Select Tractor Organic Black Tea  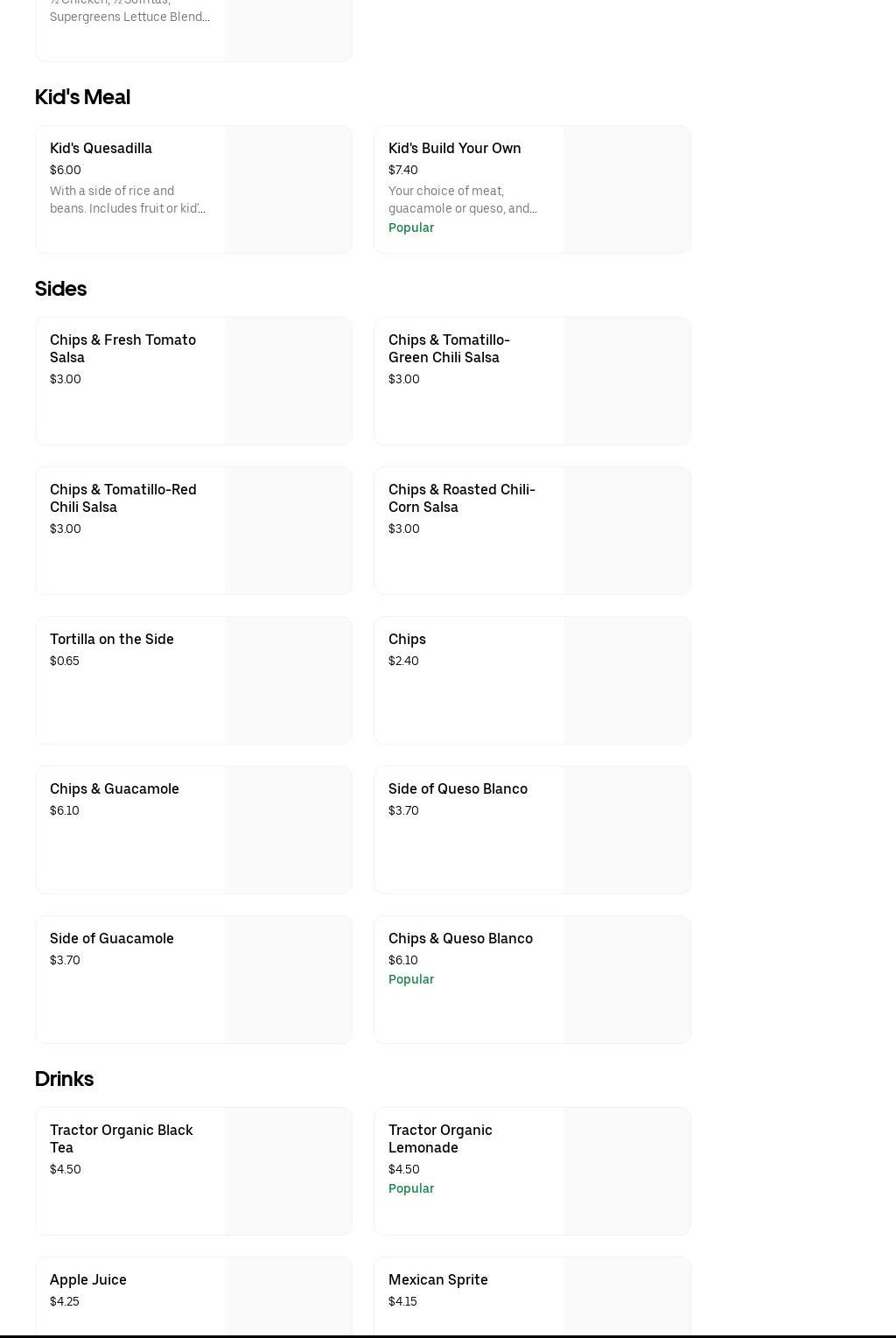click(121, 1138)
